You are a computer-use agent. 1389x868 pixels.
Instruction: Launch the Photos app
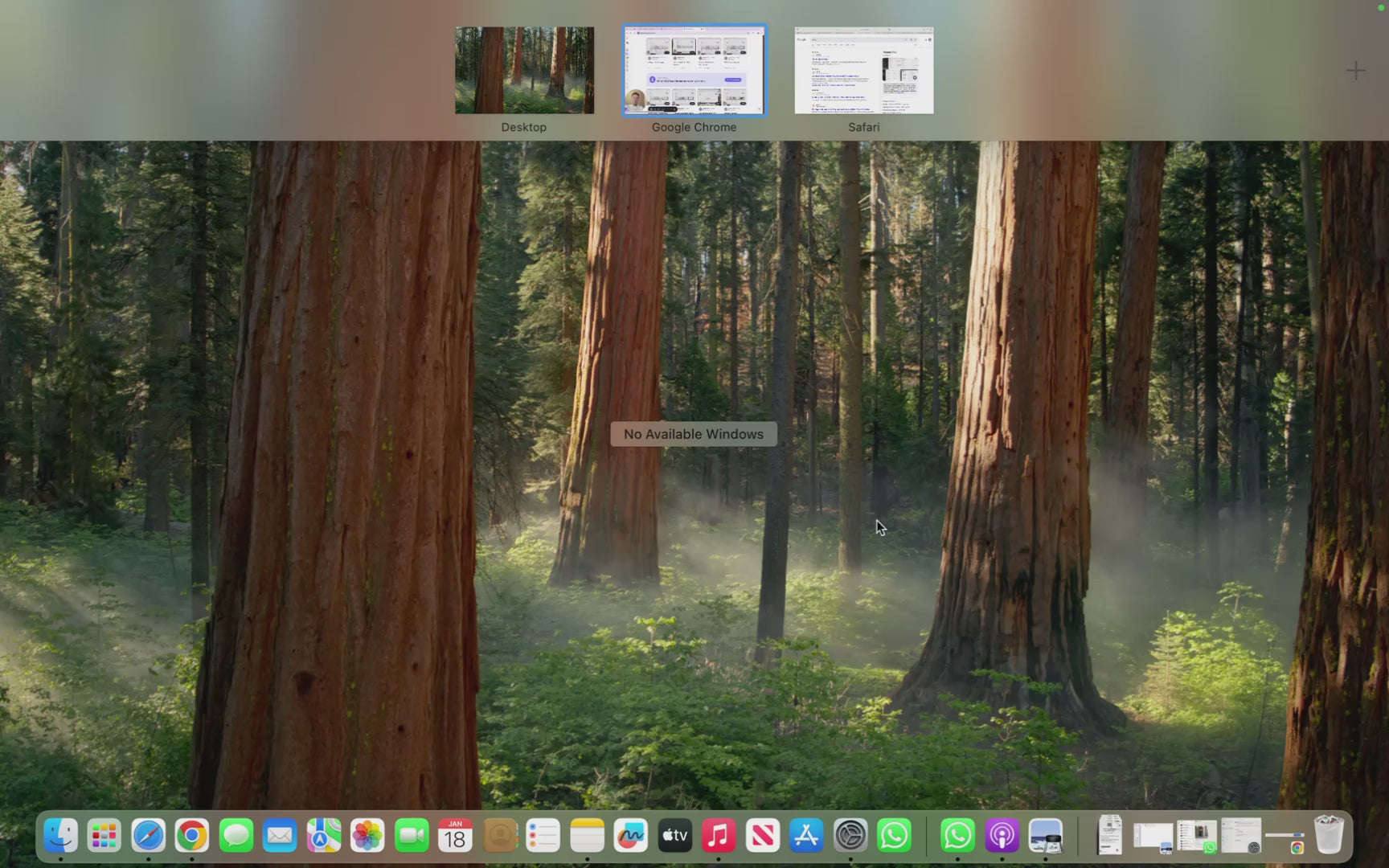coord(367,836)
